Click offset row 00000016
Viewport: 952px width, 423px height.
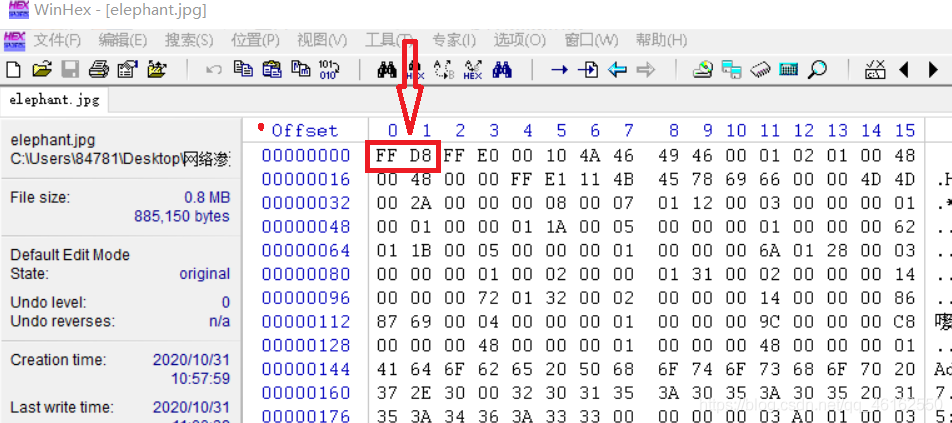tap(306, 179)
